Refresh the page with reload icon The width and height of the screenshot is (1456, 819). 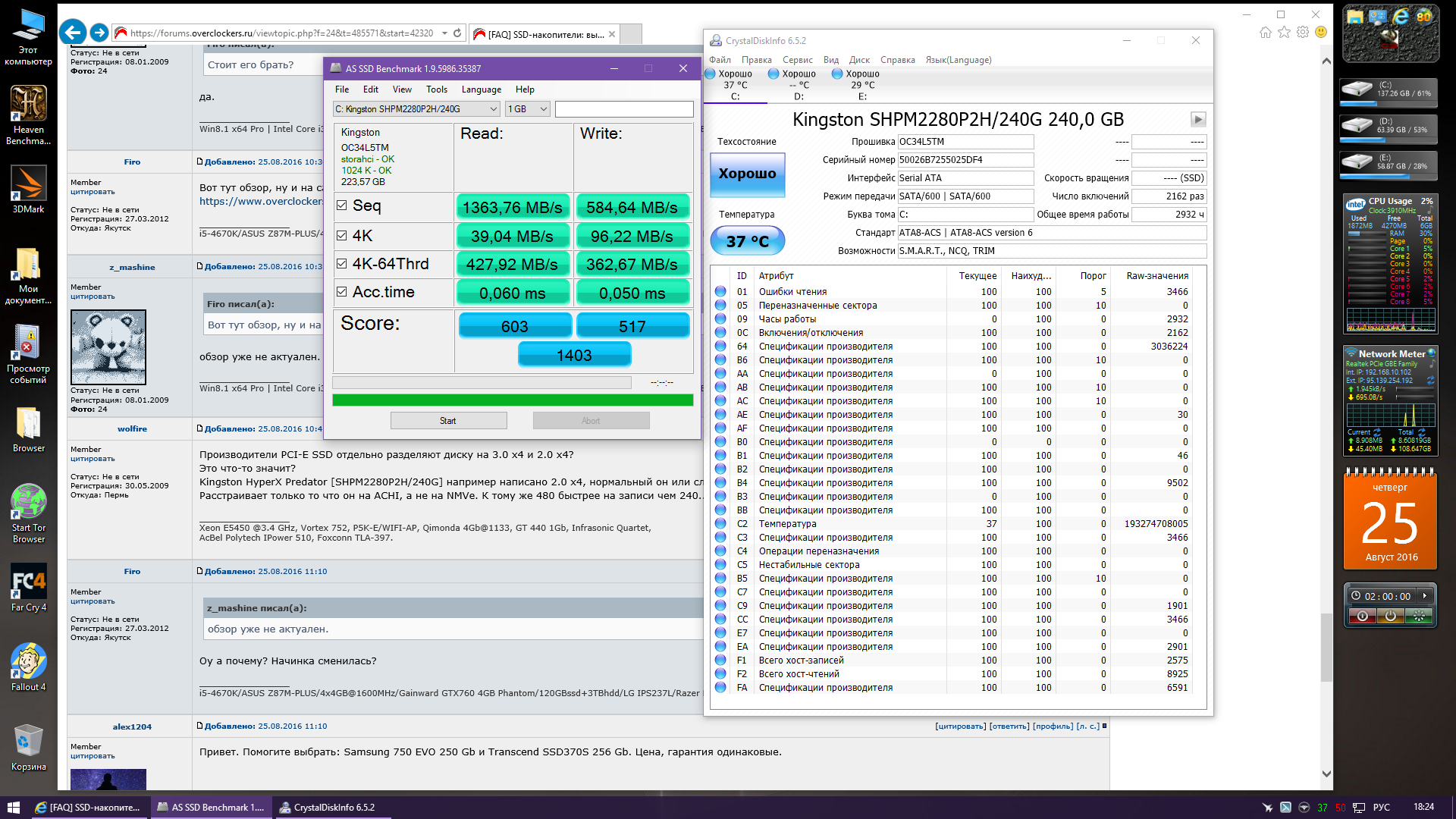pos(457,33)
